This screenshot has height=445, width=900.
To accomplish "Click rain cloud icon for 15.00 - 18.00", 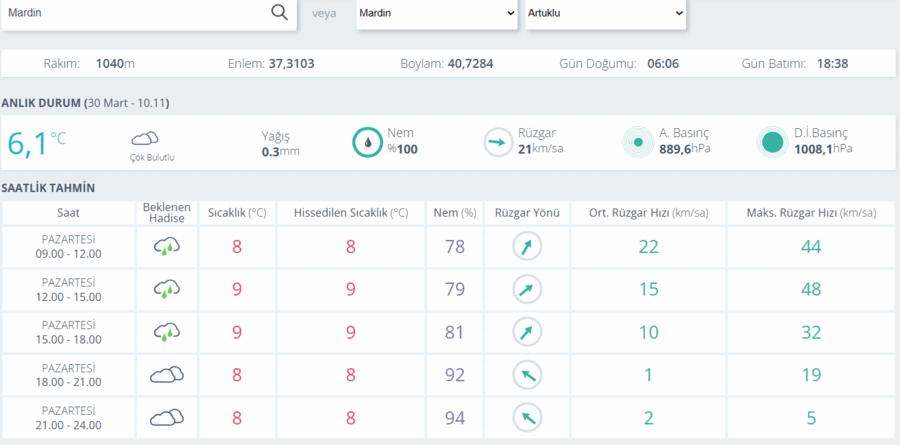I will (x=167, y=332).
